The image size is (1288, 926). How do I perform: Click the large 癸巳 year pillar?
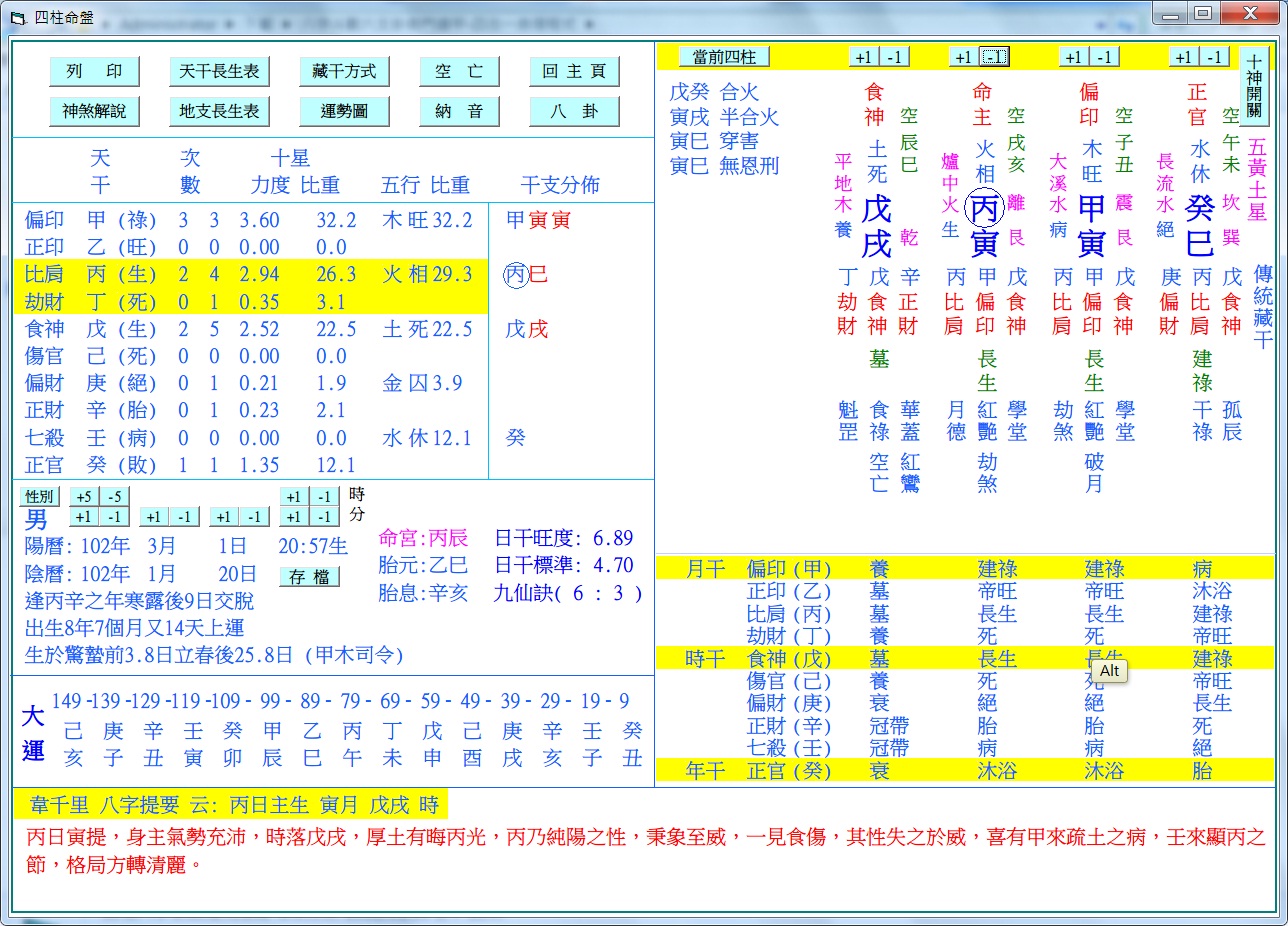click(x=1200, y=225)
